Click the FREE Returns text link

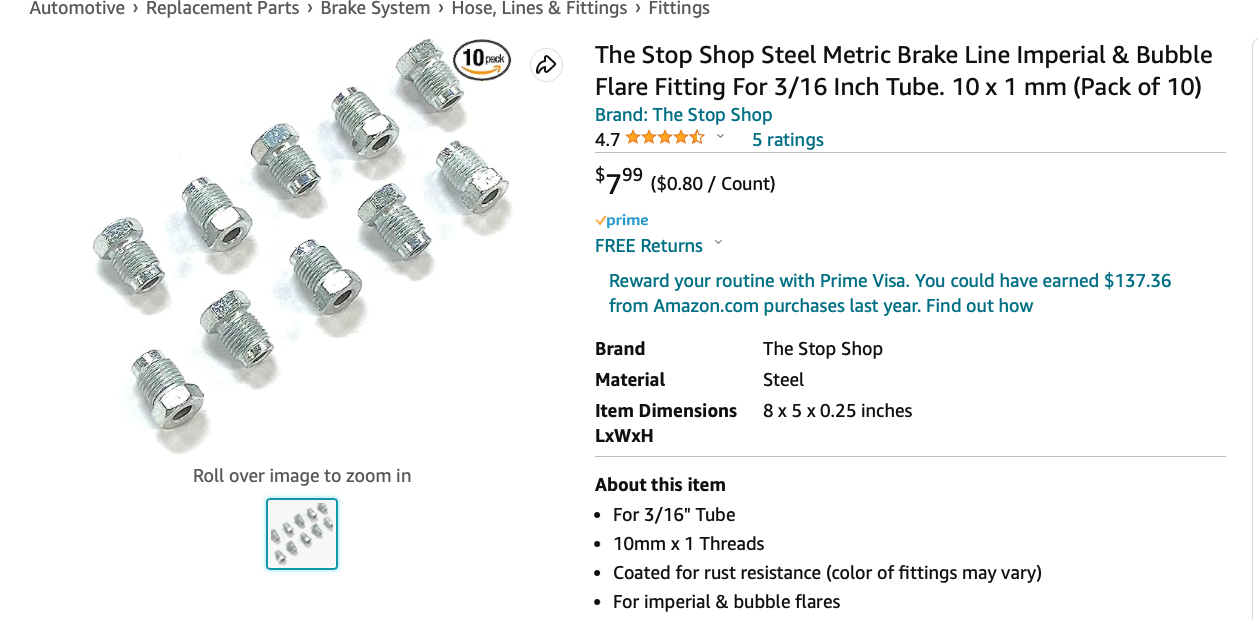[648, 245]
